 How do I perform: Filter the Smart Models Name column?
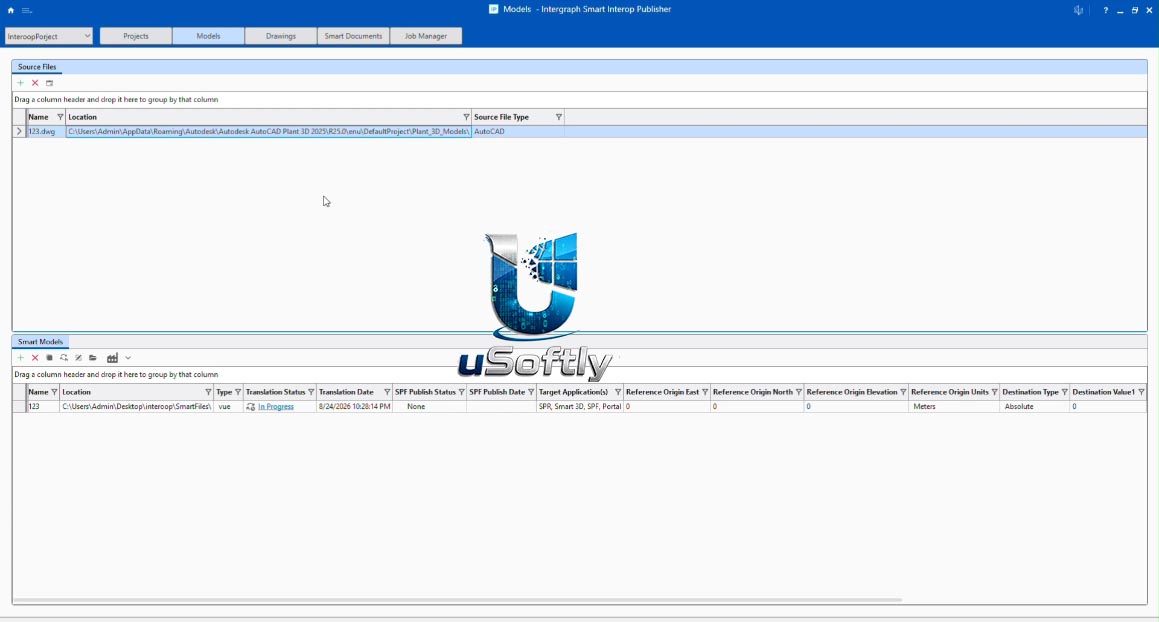click(x=54, y=392)
